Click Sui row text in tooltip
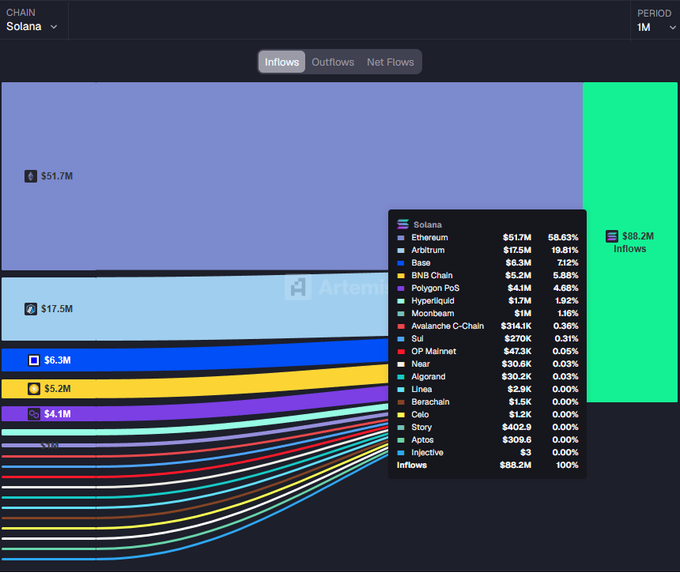This screenshot has height=573, width=680. click(417, 338)
